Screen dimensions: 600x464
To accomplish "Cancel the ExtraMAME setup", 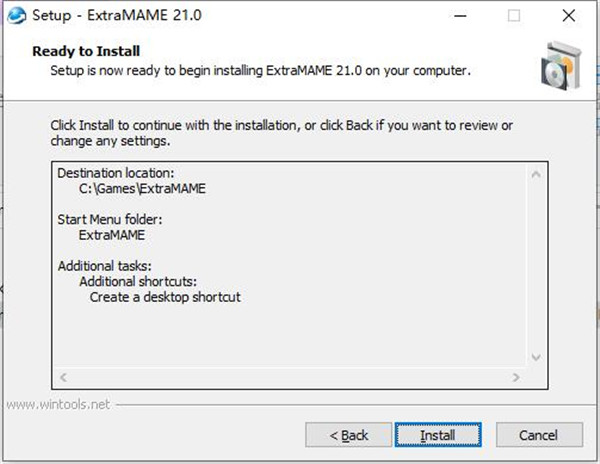I will click(539, 435).
